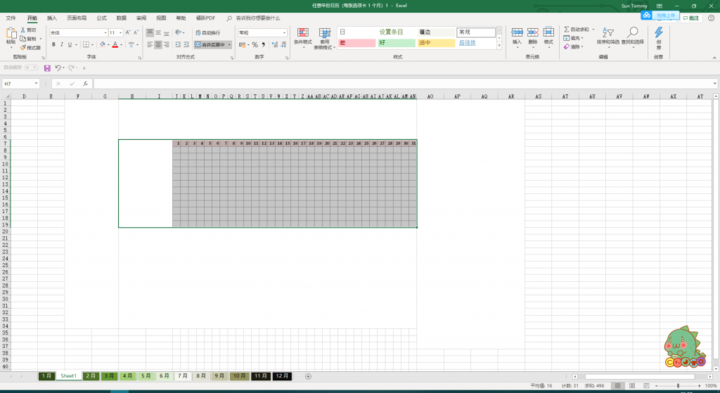Click the Wrap Text button
This screenshot has height=393, width=720.
pos(208,33)
